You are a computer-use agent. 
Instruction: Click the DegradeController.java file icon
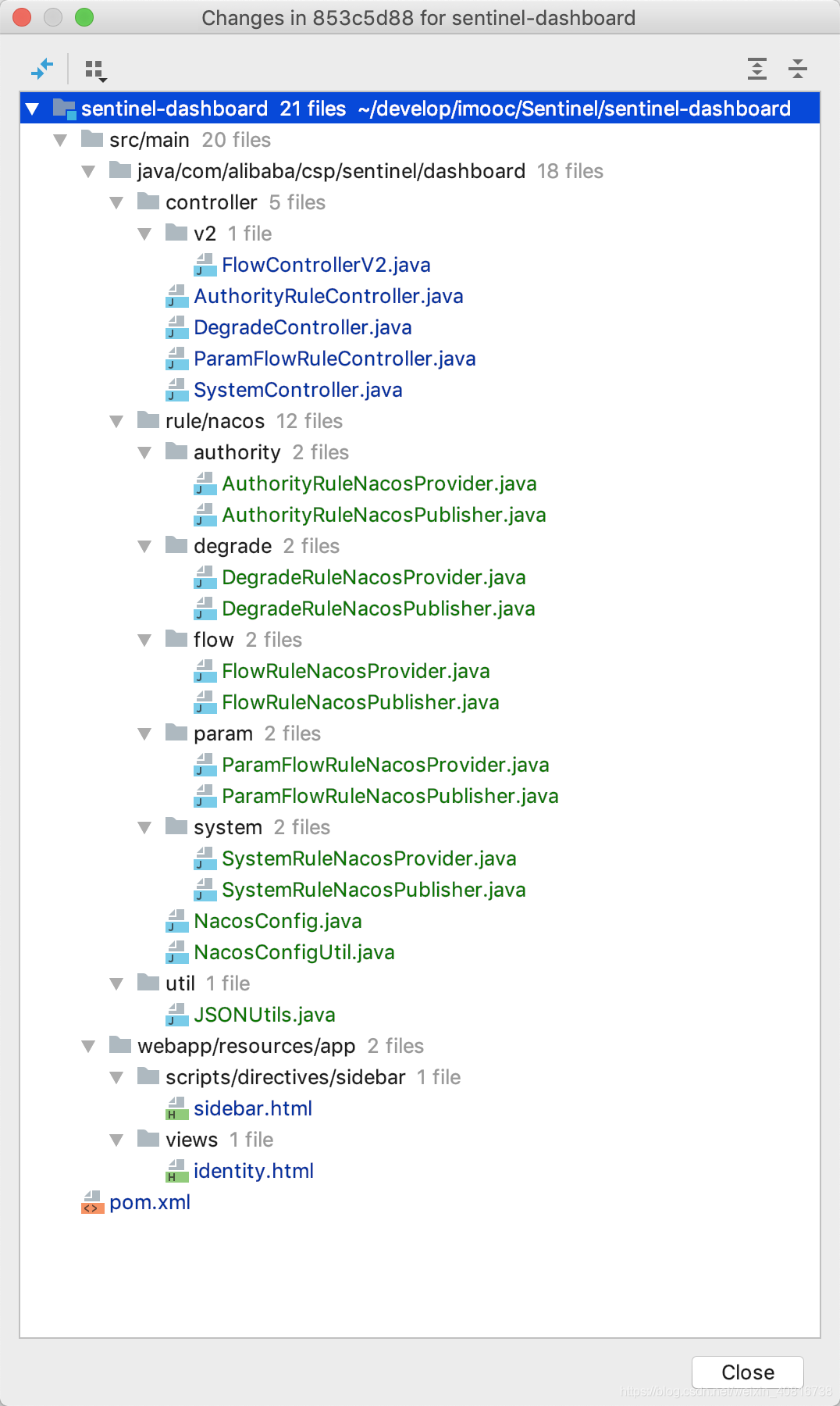177,327
